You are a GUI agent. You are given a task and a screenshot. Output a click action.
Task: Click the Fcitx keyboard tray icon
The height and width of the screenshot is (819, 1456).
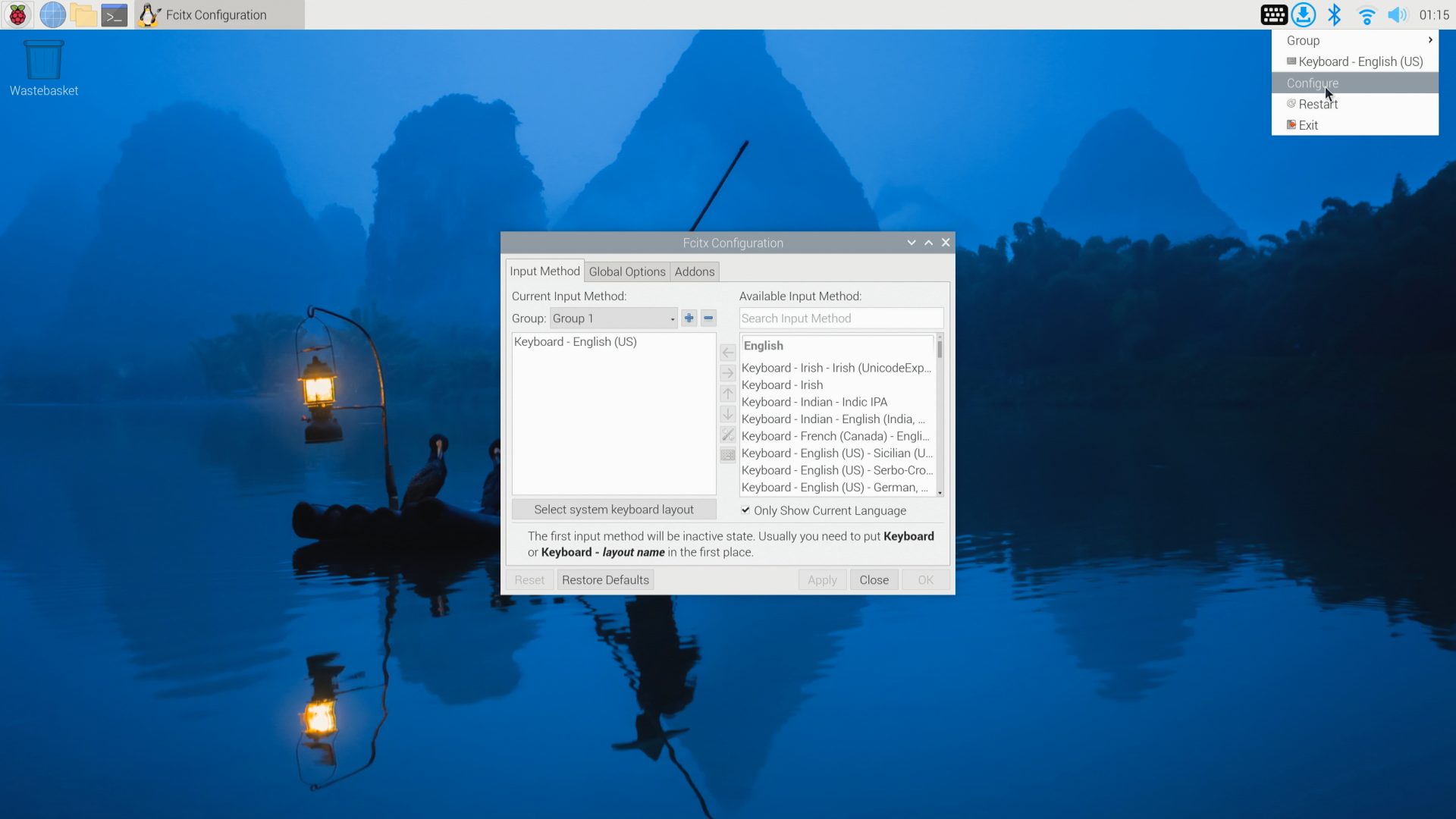(x=1273, y=14)
